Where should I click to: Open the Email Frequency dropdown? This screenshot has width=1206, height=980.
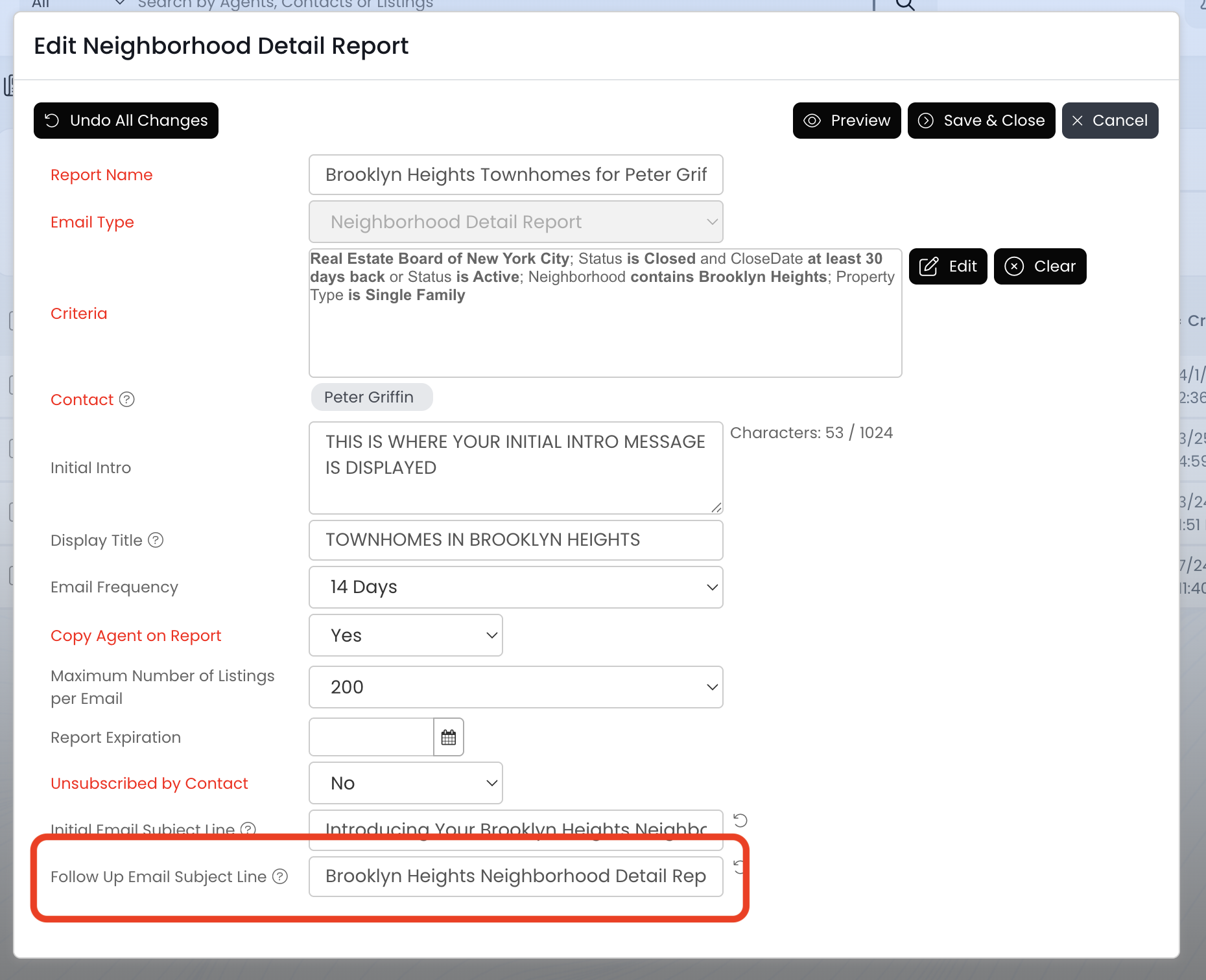click(x=516, y=587)
